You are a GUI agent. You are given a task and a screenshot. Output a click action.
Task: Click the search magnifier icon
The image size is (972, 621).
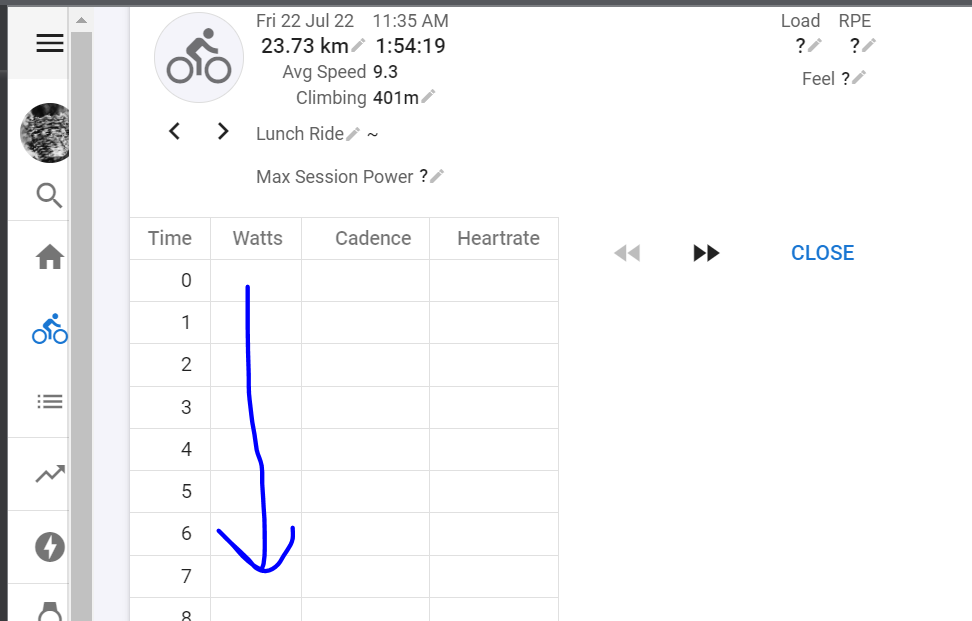(x=49, y=195)
